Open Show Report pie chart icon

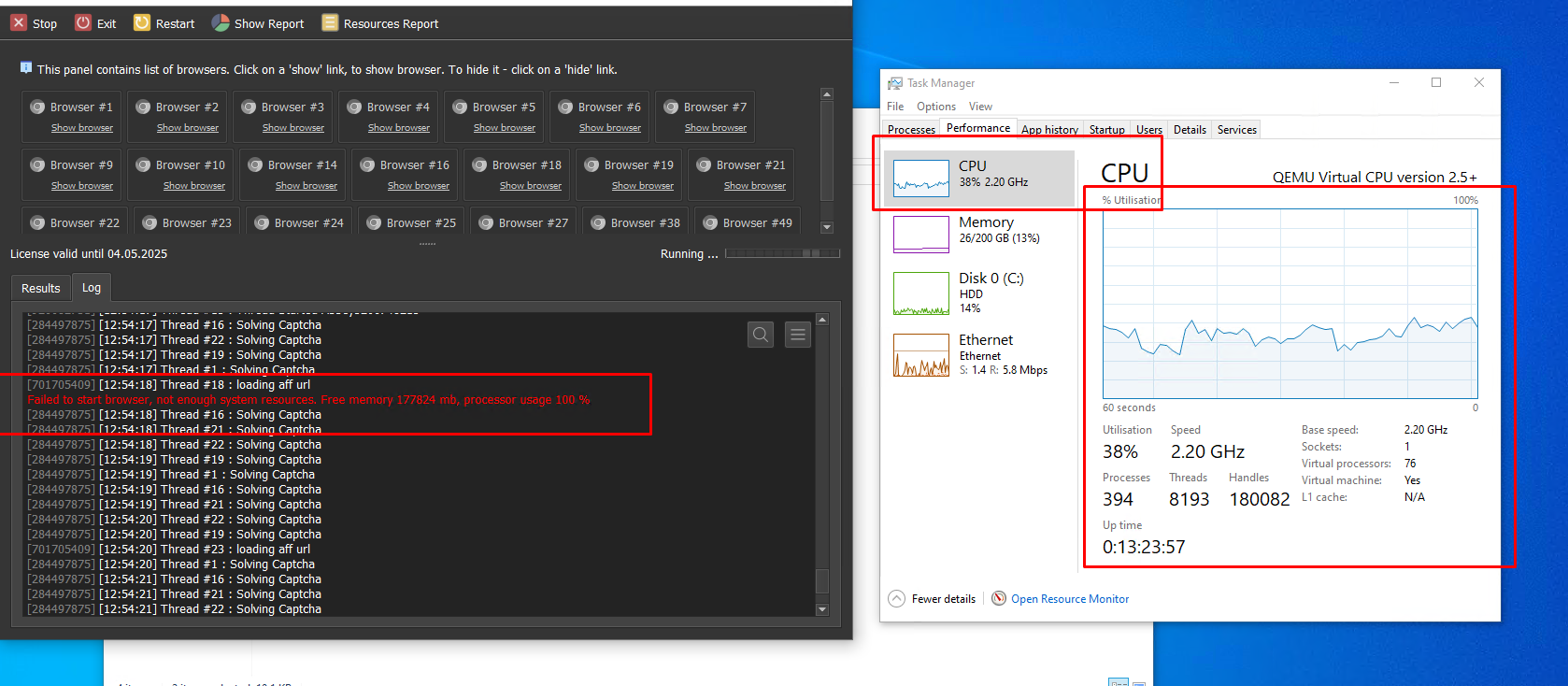(221, 23)
